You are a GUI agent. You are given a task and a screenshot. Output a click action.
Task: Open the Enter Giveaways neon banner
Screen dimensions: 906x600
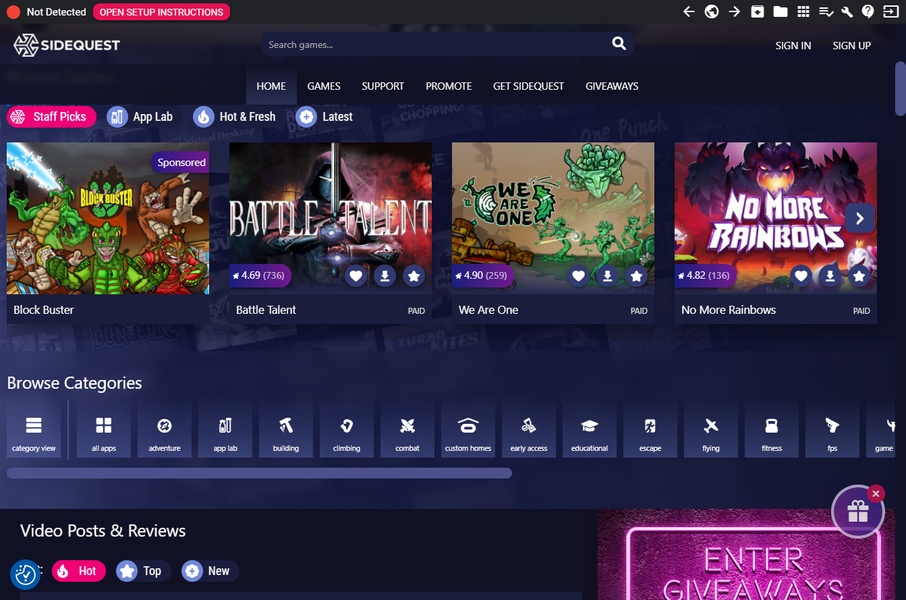(746, 555)
